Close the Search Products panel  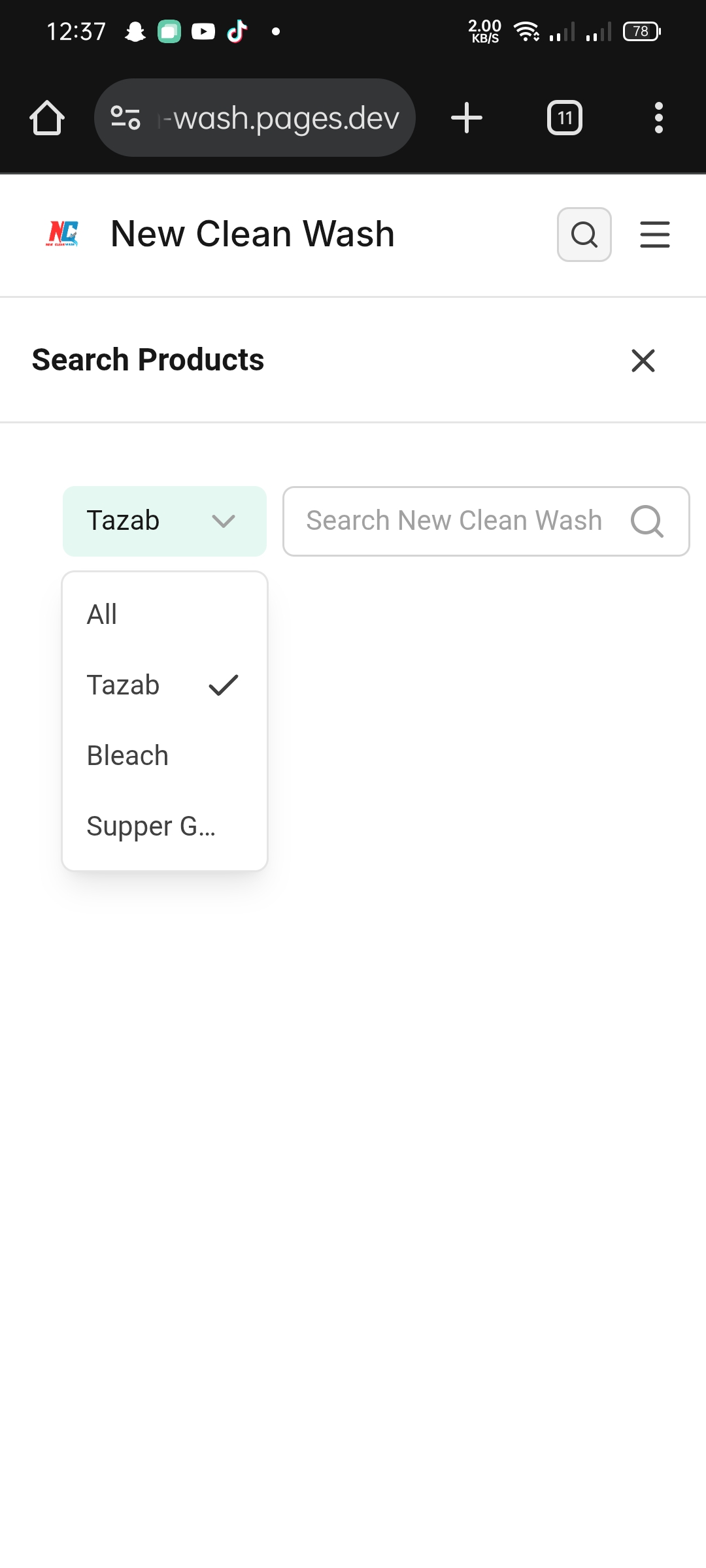click(x=643, y=361)
